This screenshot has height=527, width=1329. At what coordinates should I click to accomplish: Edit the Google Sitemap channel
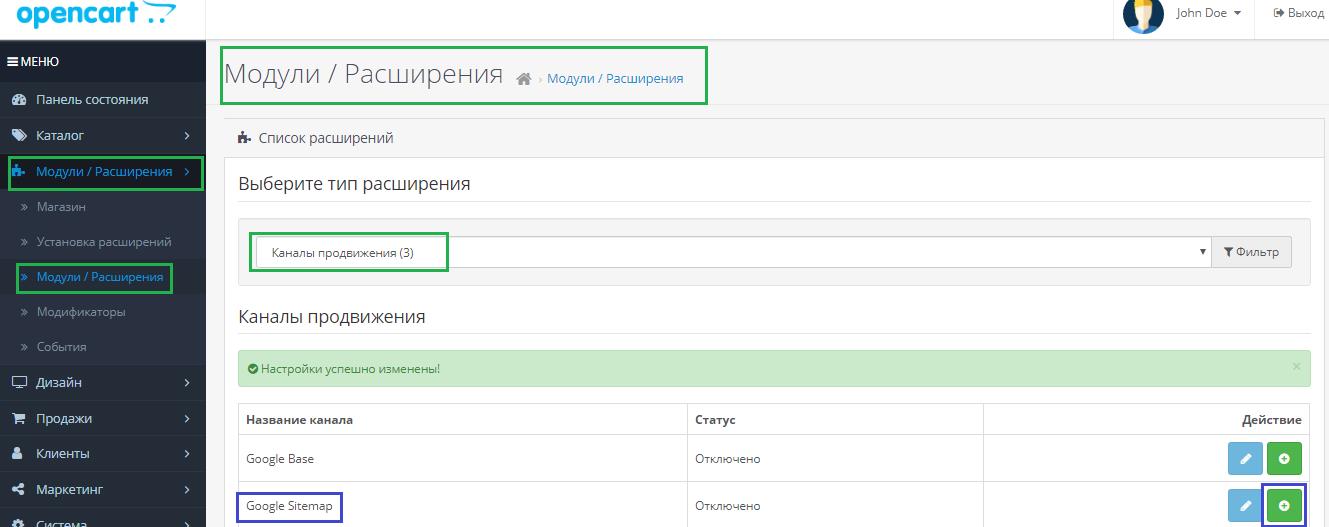point(1245,506)
